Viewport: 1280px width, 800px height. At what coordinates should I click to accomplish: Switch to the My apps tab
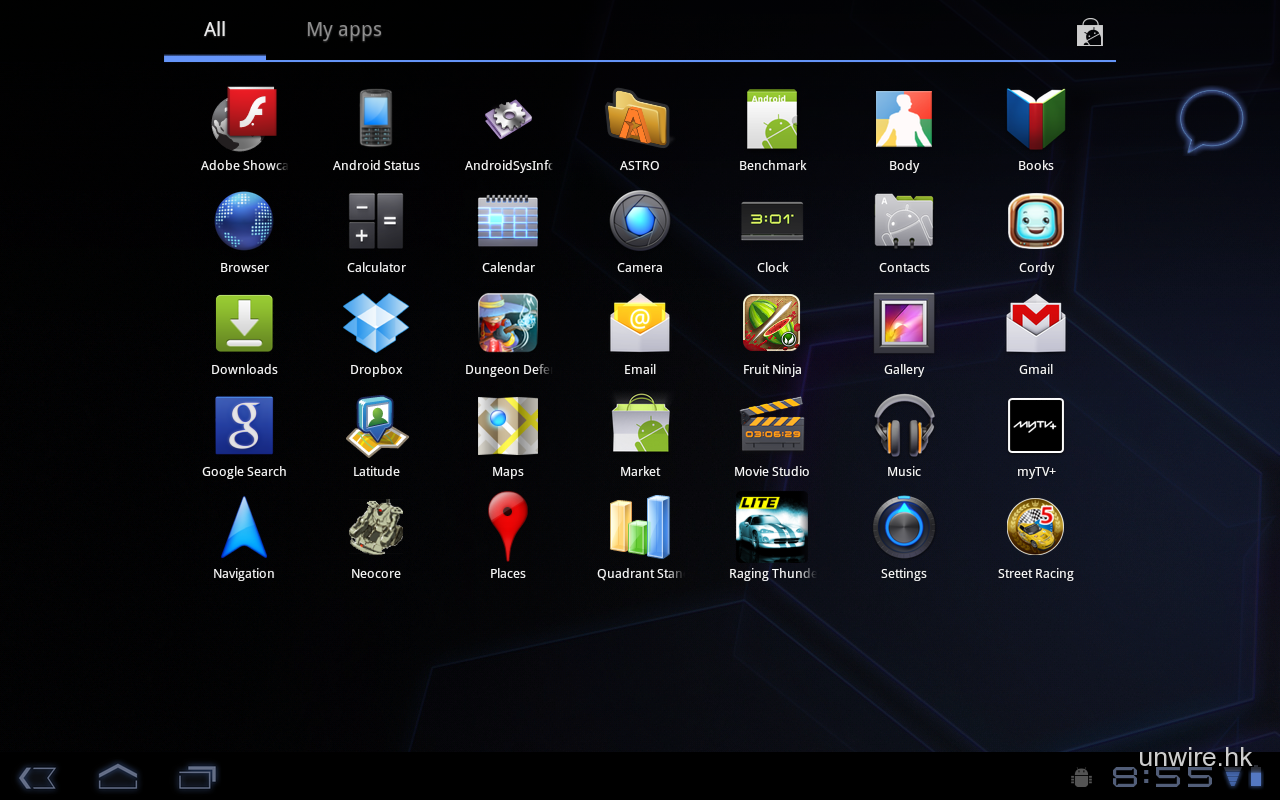click(344, 30)
